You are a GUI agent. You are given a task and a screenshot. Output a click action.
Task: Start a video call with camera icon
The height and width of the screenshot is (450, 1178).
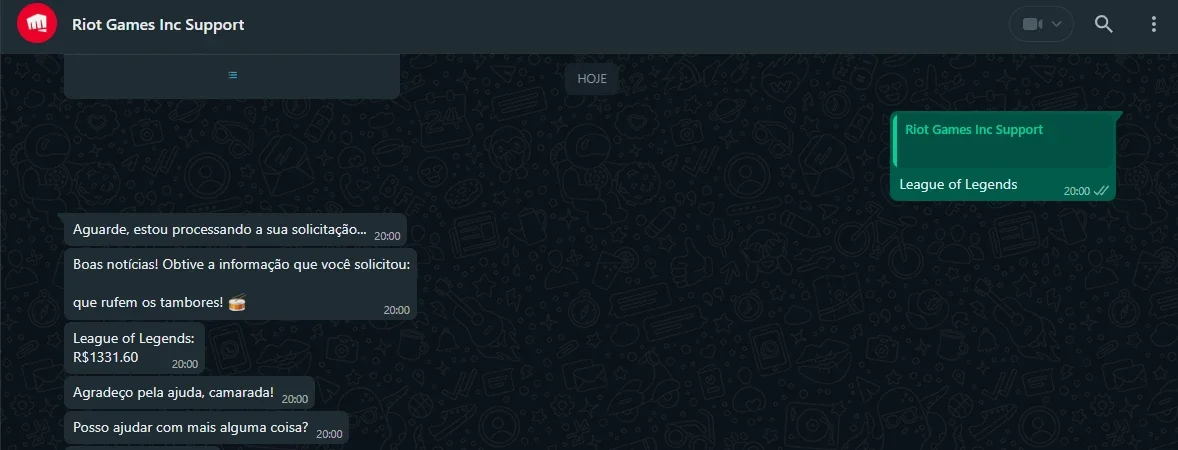pos(1032,24)
